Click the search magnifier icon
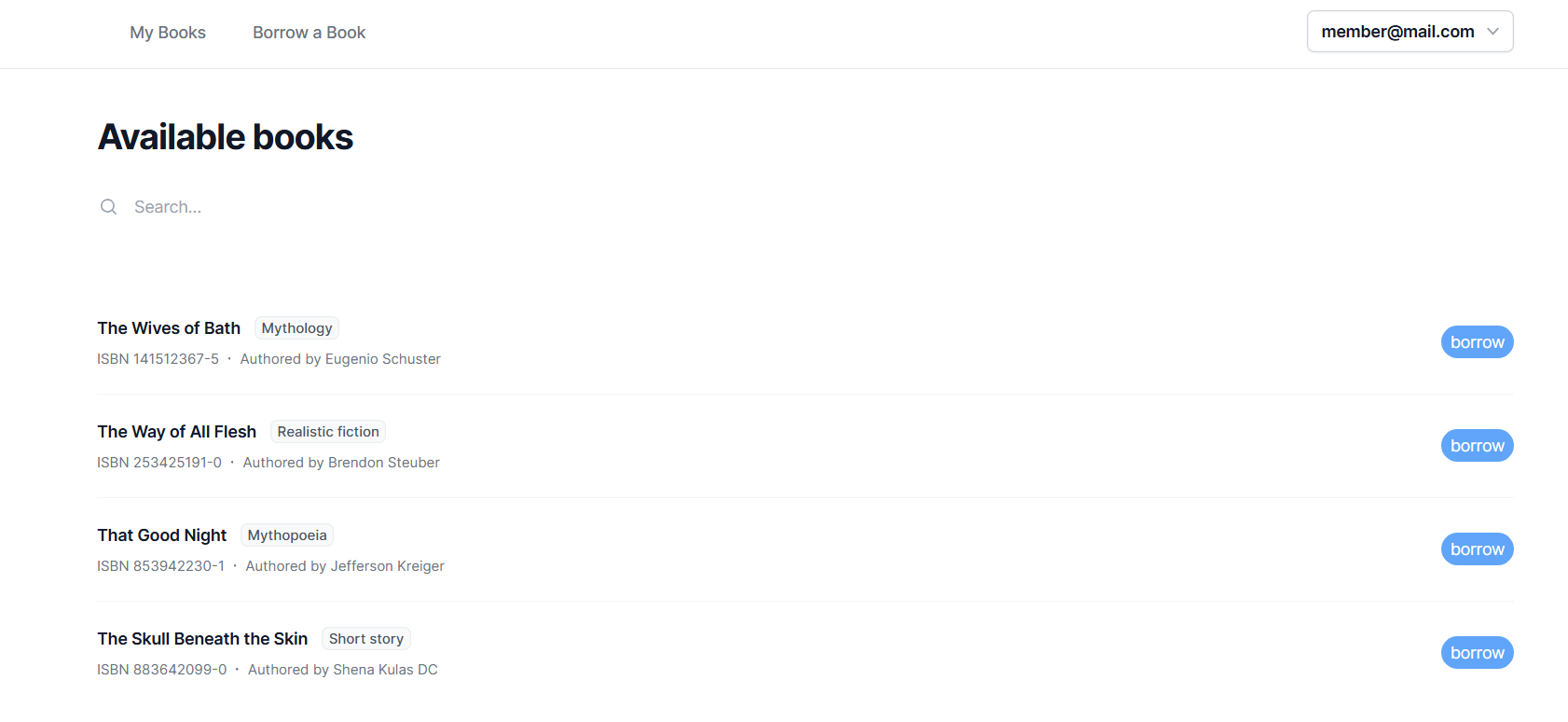 click(x=109, y=207)
